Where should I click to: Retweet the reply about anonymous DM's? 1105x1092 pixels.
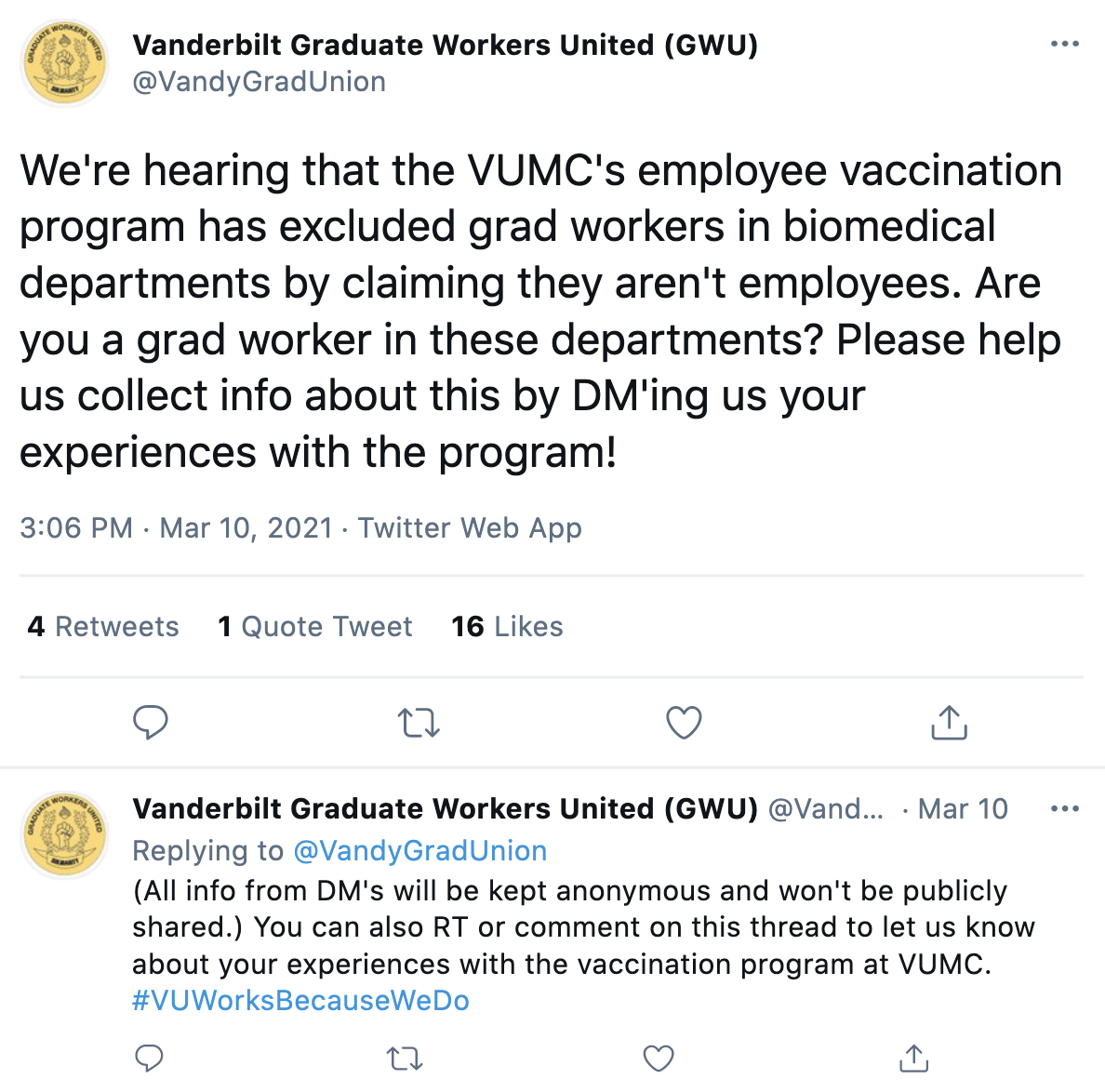(405, 1058)
